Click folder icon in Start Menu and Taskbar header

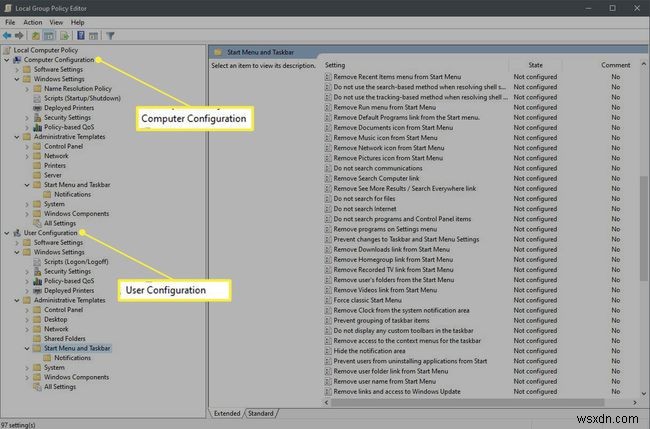(218, 52)
